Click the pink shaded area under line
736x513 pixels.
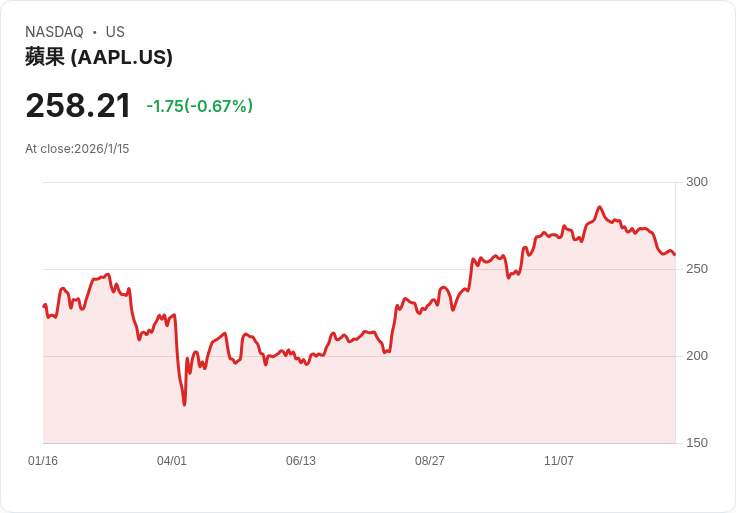400,400
